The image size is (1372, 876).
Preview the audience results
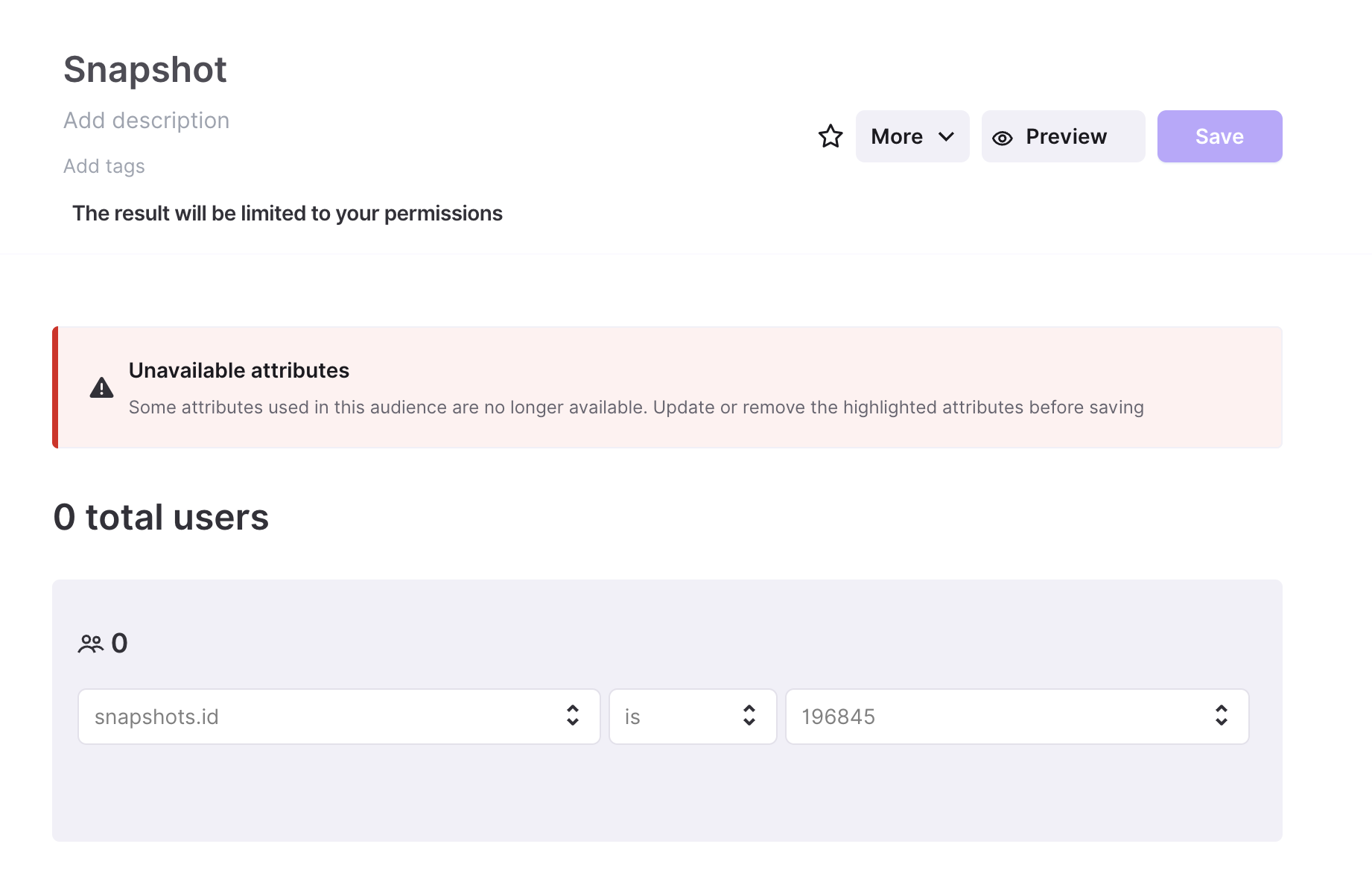[1063, 136]
